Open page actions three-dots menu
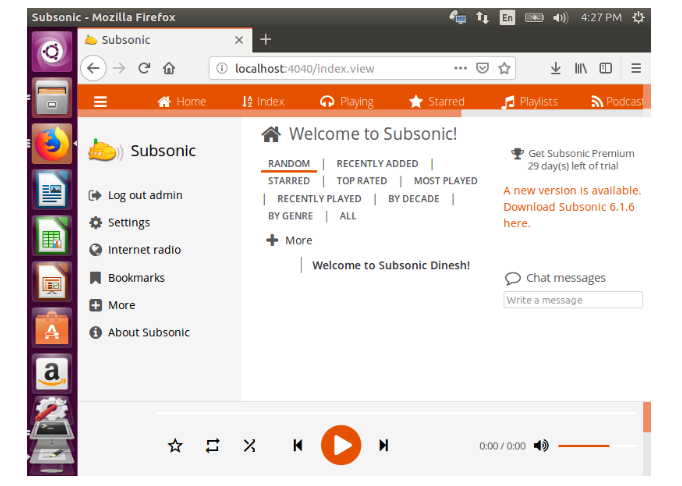Image resolution: width=682 pixels, height=486 pixels. click(x=460, y=68)
